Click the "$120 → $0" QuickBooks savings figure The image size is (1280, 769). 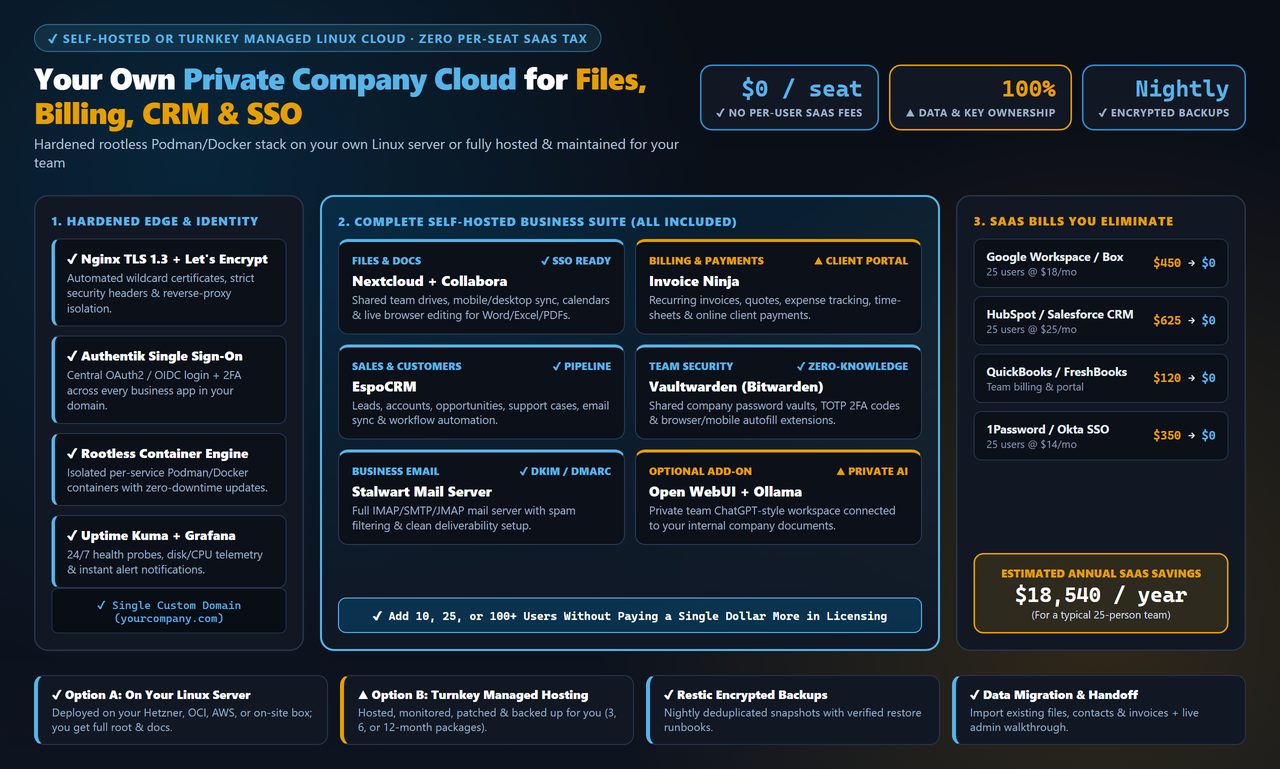point(1184,378)
